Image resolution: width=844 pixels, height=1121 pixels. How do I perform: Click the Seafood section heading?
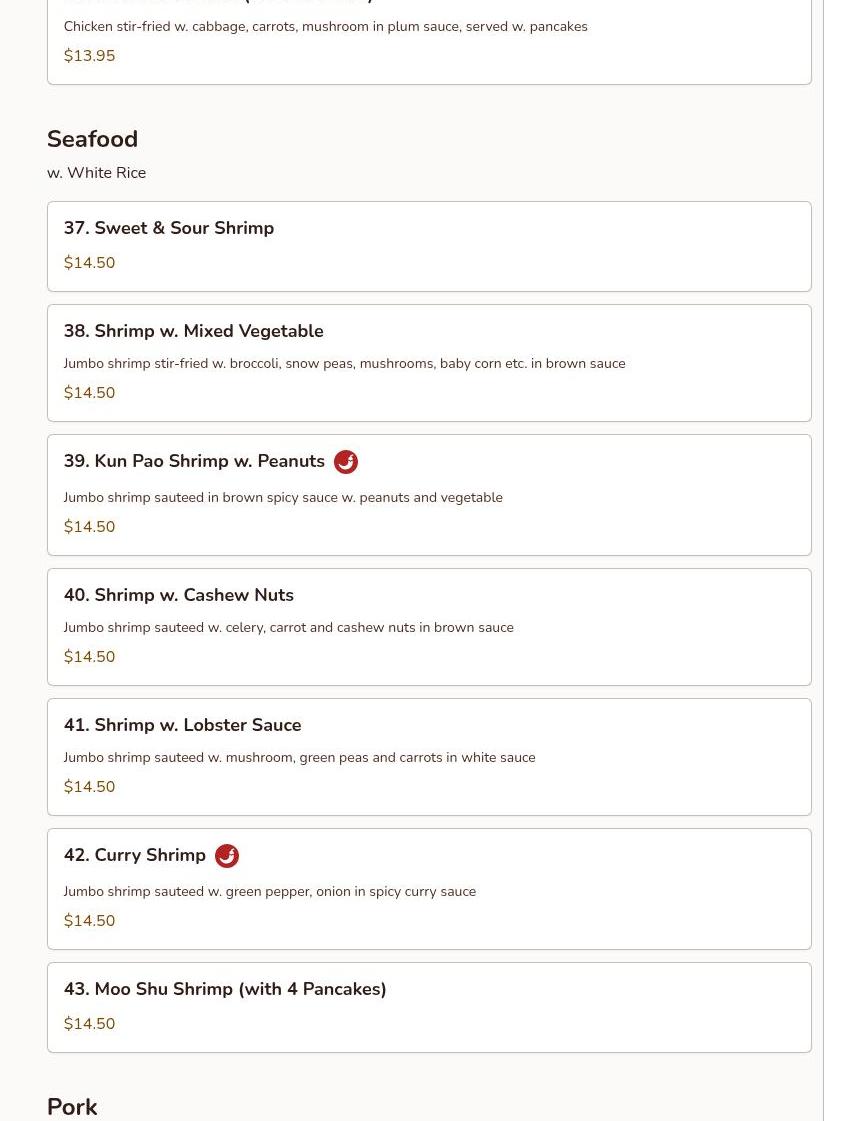[x=92, y=139]
